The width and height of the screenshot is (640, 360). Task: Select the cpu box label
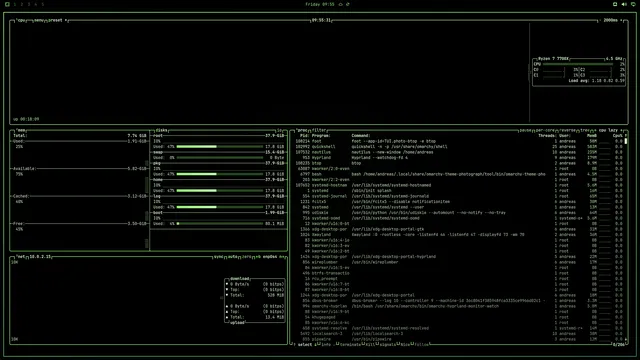(x=21, y=20)
